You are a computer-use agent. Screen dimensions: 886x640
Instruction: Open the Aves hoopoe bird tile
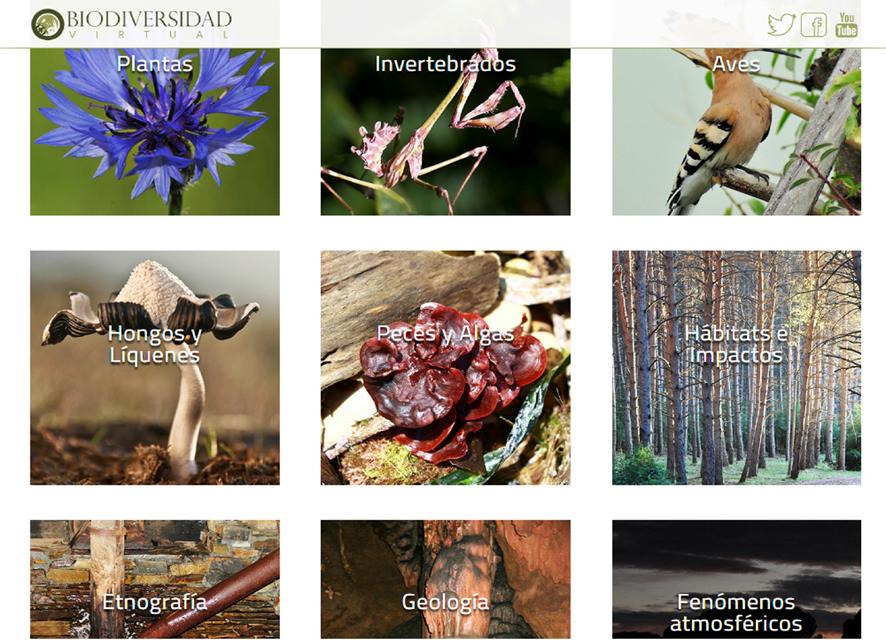(736, 132)
